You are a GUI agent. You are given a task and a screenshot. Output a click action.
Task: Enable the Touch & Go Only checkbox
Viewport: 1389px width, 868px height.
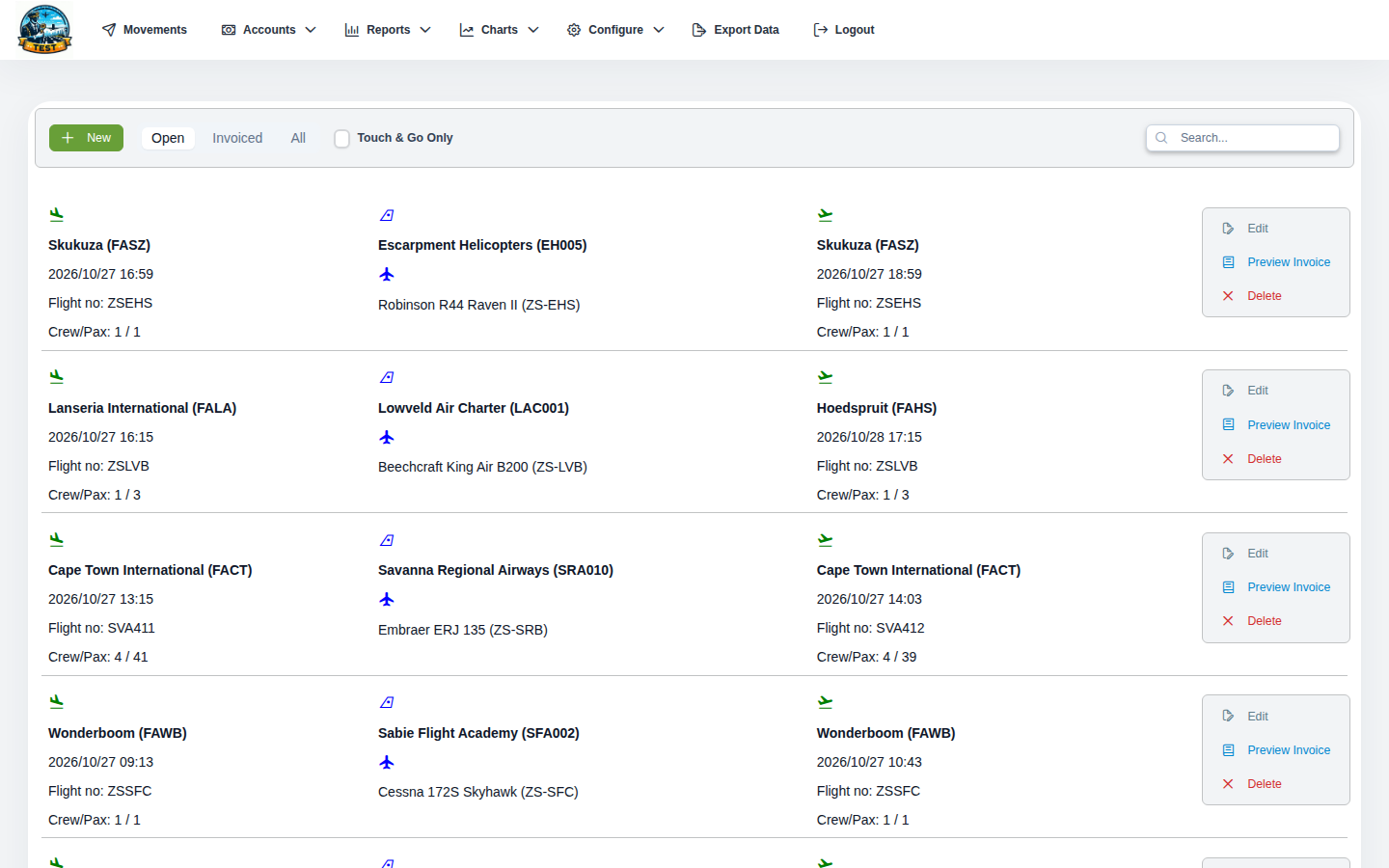point(341,139)
